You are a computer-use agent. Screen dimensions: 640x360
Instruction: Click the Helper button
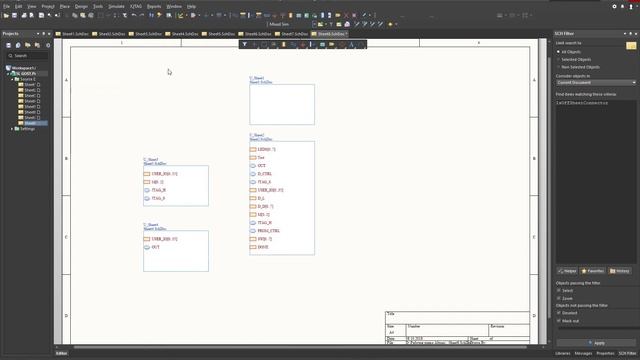[567, 271]
